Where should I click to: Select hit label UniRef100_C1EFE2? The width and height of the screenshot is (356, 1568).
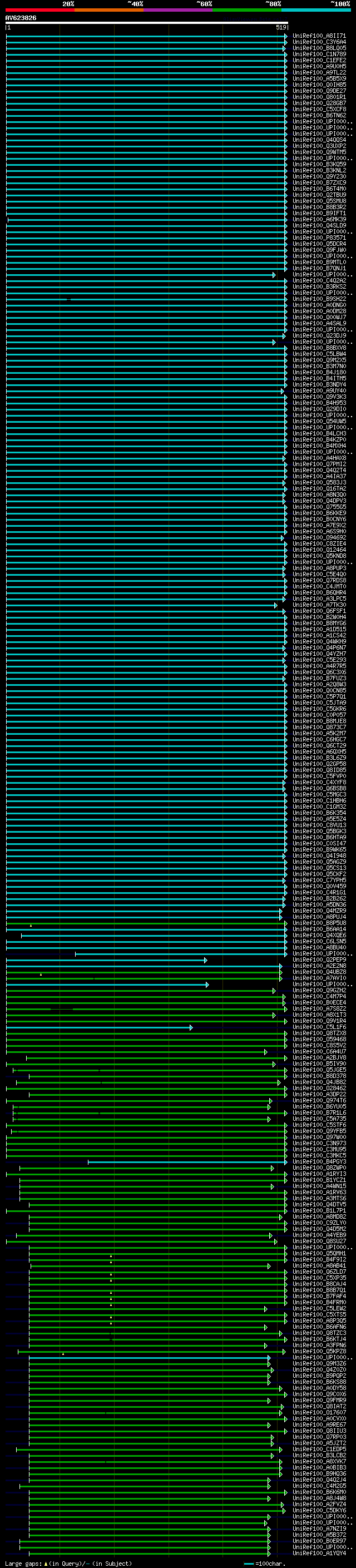(x=319, y=60)
